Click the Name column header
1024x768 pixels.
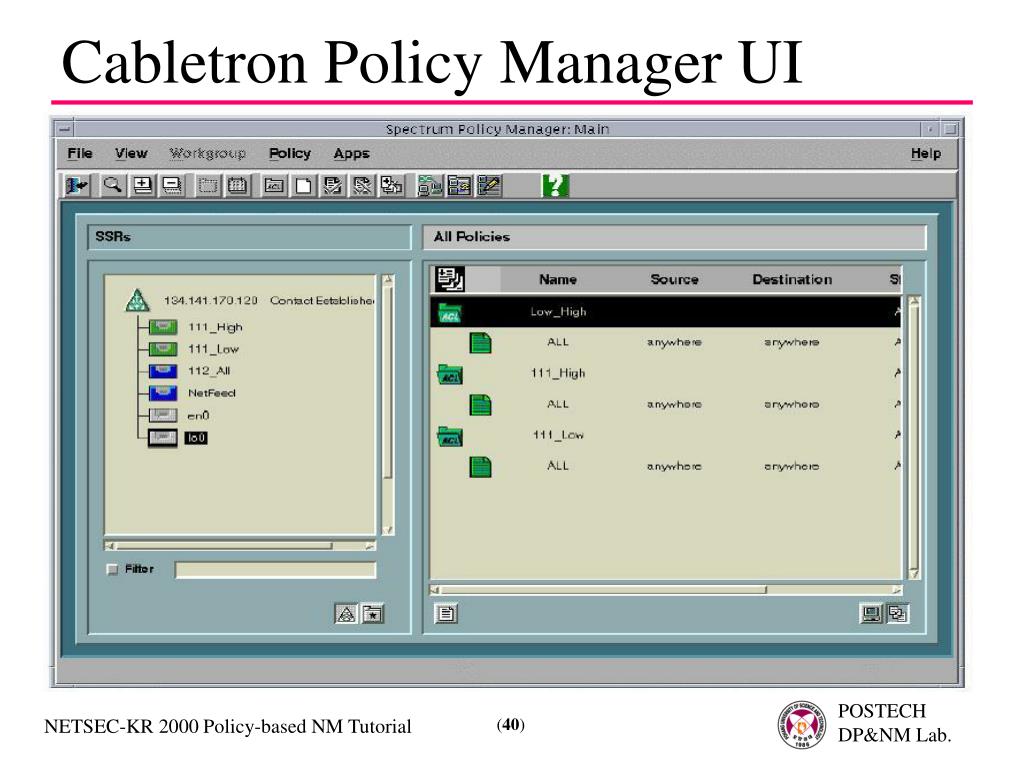(x=558, y=280)
